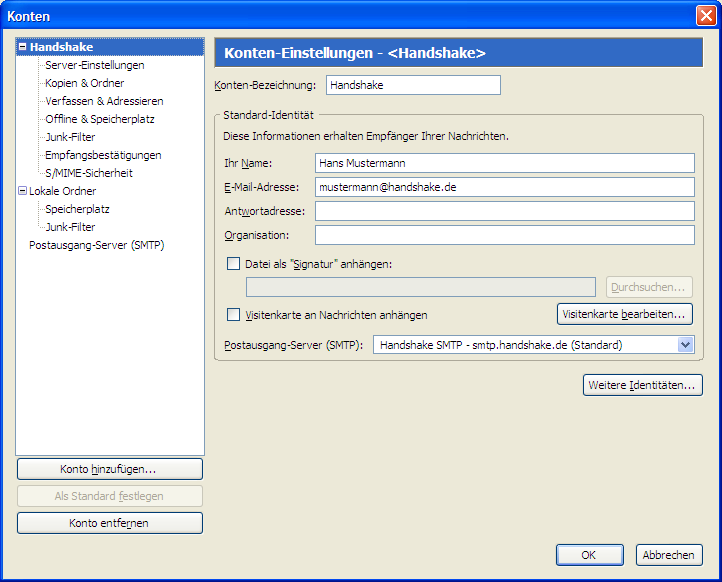Click the Konten-Bezeichnung text field
Viewport: 722px width, 582px height.
pyautogui.click(x=413, y=85)
